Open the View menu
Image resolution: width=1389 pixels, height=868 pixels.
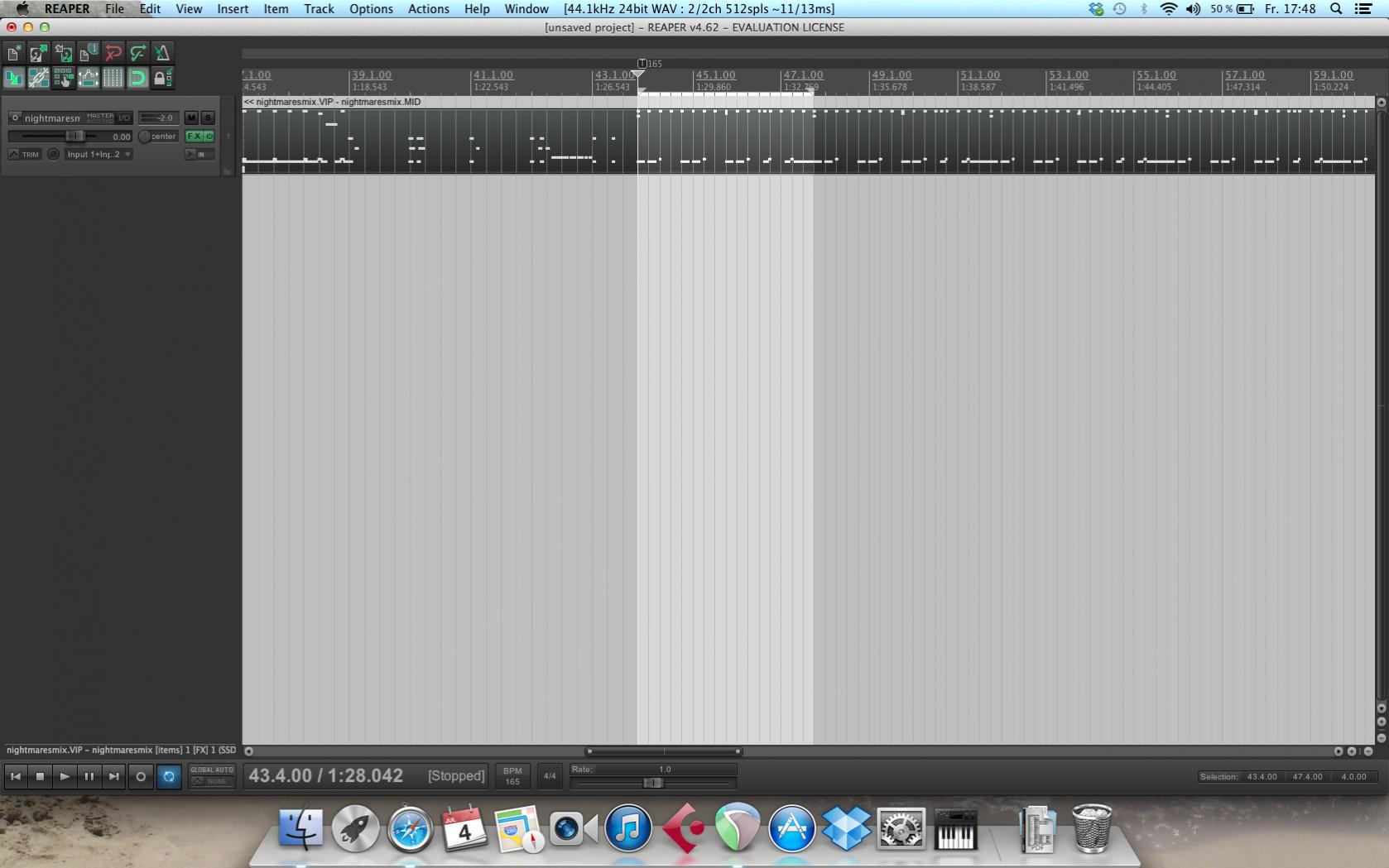(189, 9)
